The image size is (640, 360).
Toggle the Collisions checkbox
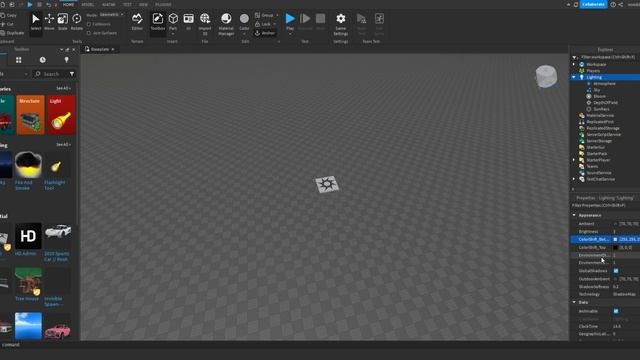pos(89,24)
